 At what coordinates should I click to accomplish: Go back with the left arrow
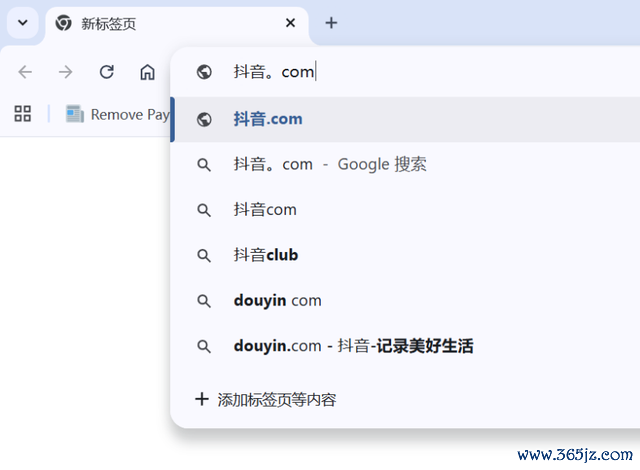(x=25, y=72)
